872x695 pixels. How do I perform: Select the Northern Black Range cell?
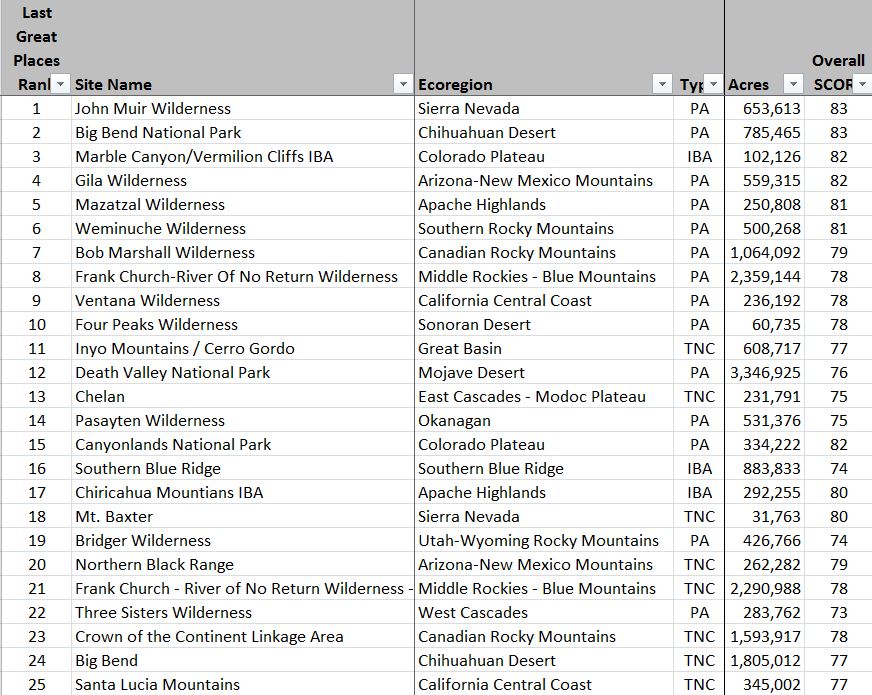(242, 564)
